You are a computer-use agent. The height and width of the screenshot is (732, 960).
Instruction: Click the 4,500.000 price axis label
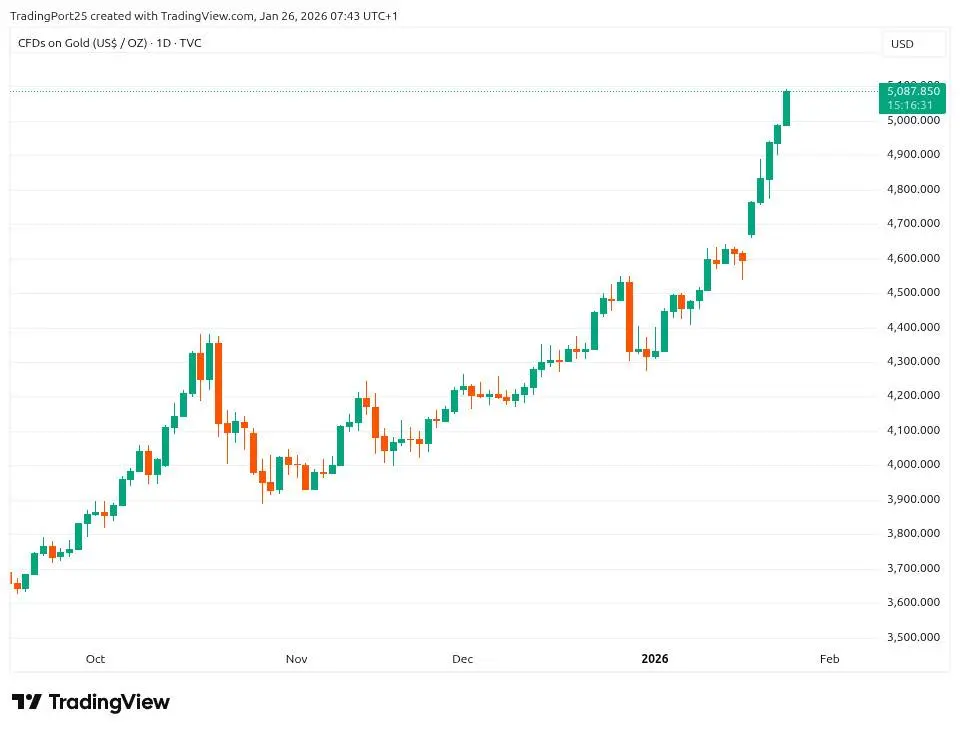pyautogui.click(x=913, y=293)
